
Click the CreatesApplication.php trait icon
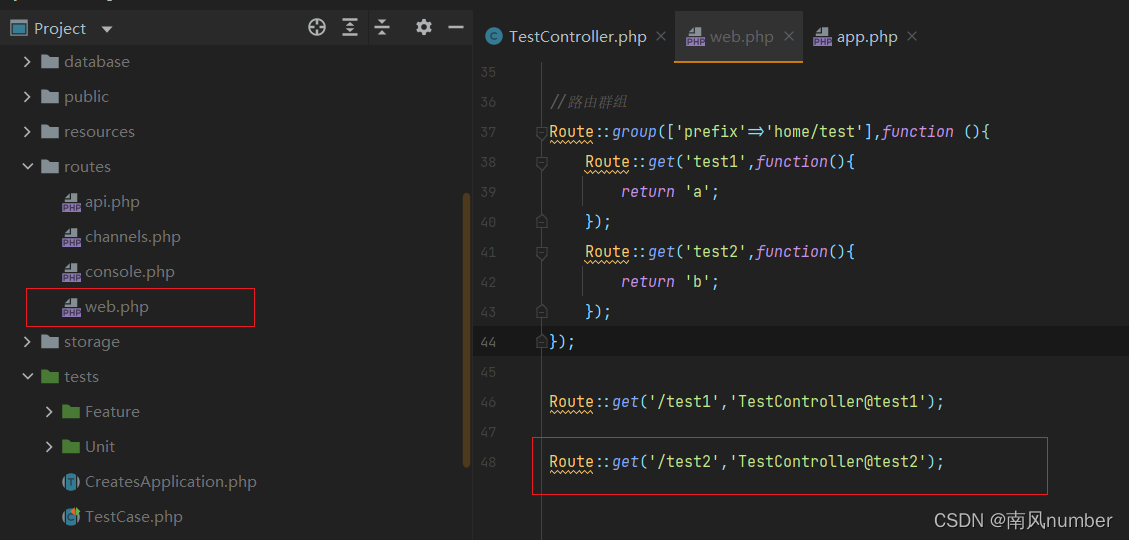(x=71, y=482)
